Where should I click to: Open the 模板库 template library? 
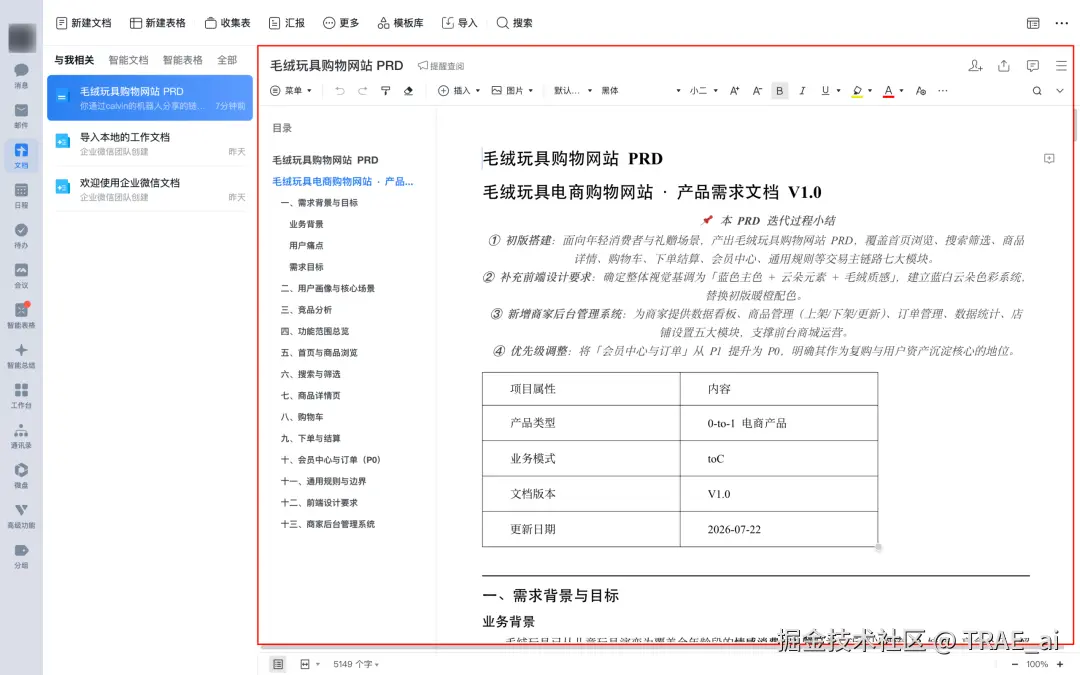point(400,23)
